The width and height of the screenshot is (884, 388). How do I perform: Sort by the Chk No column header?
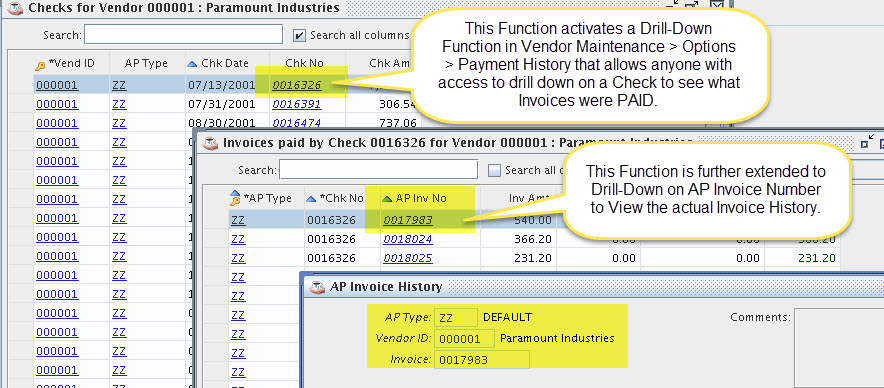pyautogui.click(x=304, y=64)
